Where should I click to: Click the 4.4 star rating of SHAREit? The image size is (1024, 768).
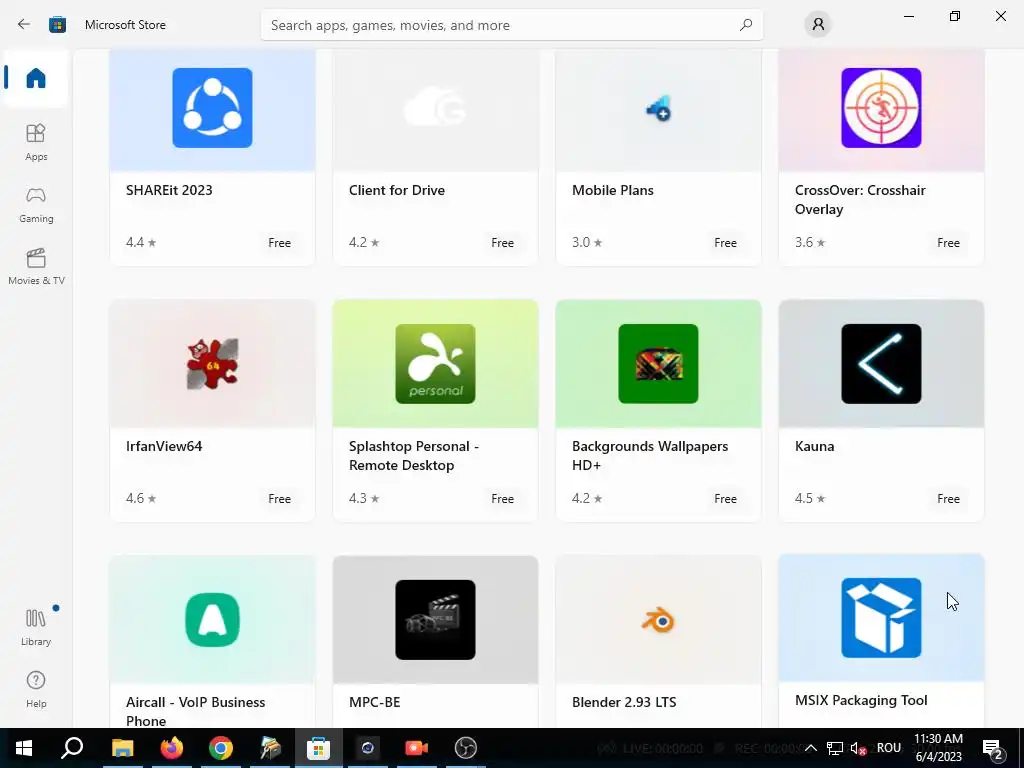141,242
